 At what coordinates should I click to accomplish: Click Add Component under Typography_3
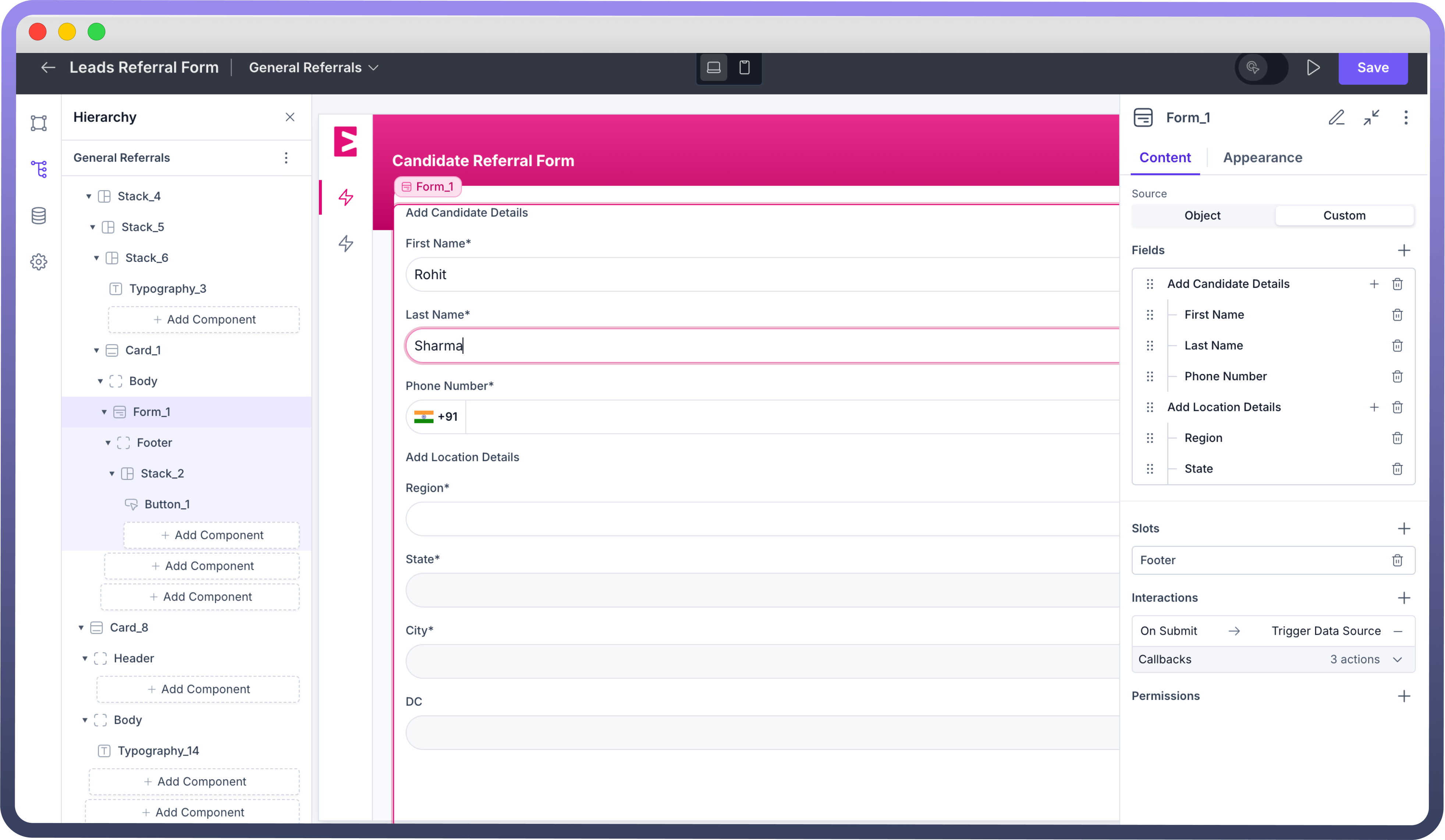204,319
